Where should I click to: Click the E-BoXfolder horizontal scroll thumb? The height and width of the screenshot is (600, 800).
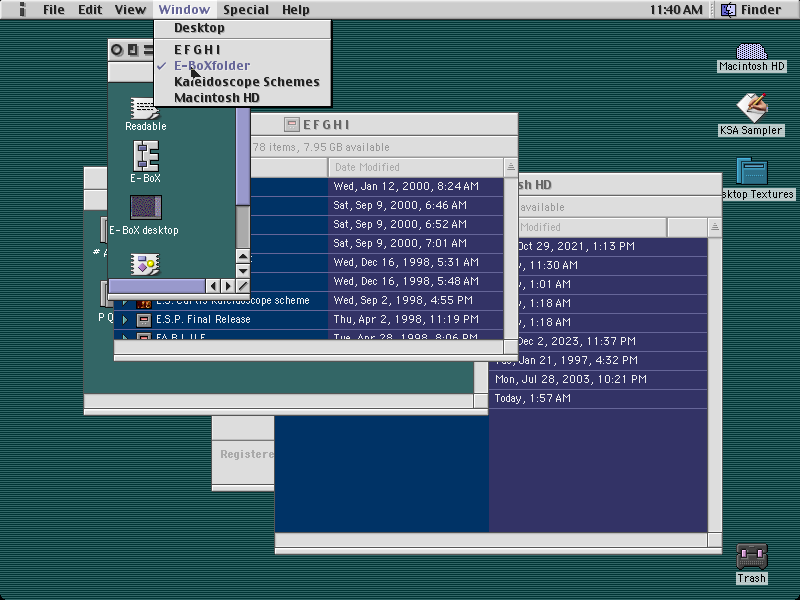157,286
